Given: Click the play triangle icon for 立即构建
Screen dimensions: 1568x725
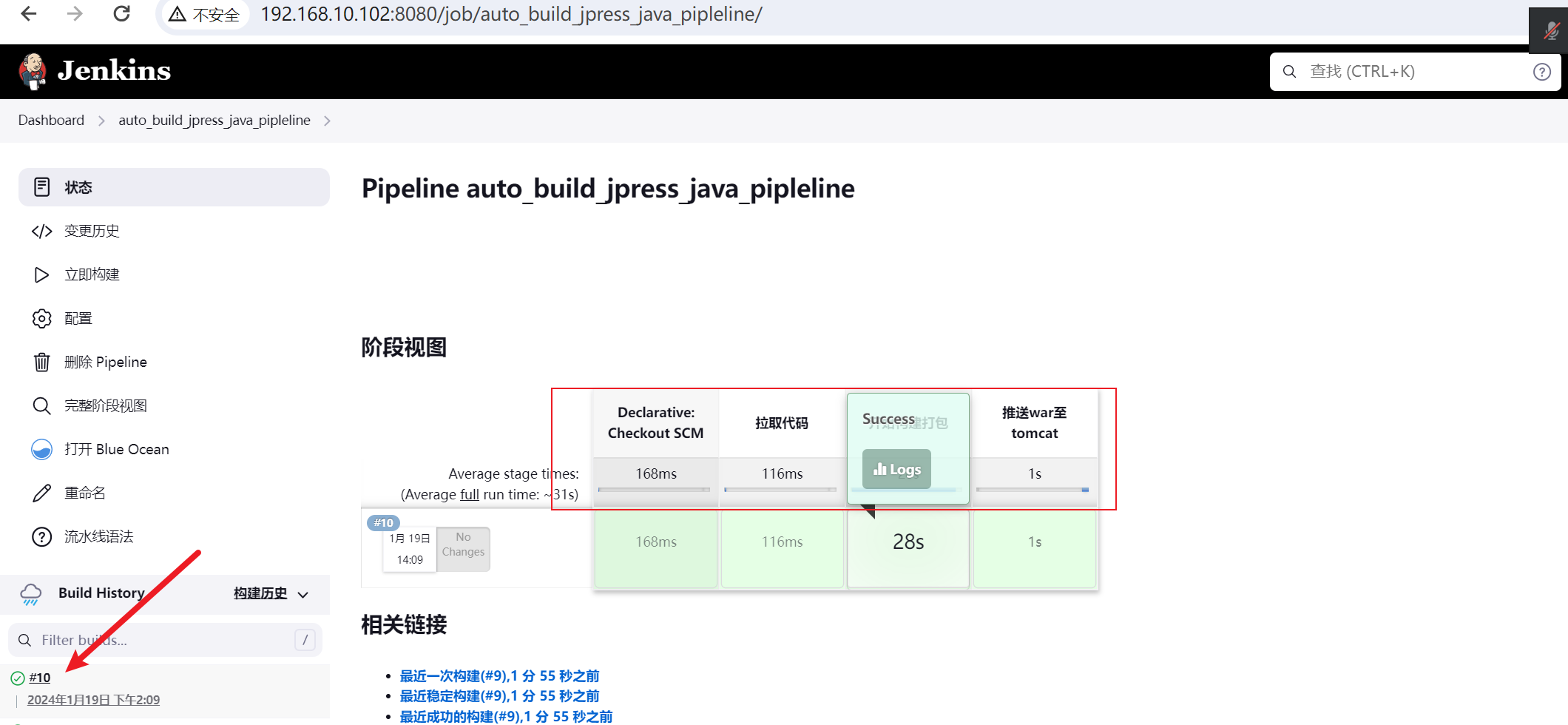Looking at the screenshot, I should (x=41, y=275).
